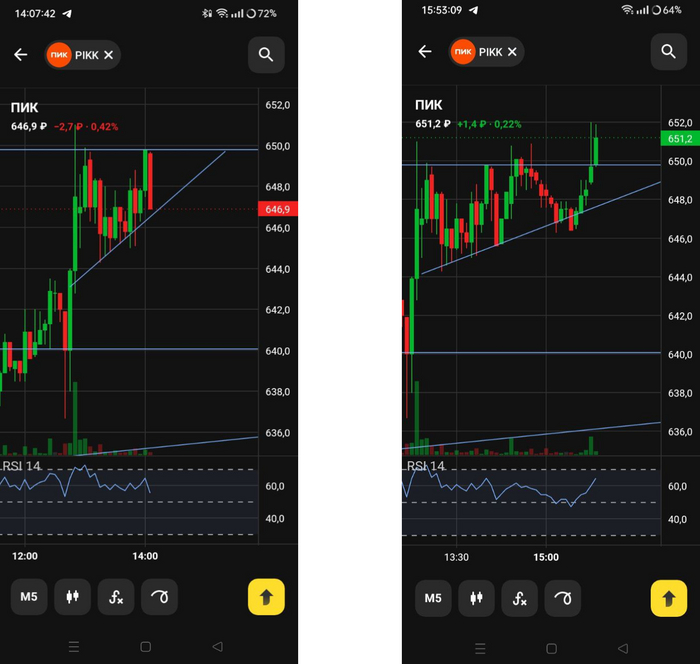Tap Wi-Fi icon in right status bar

(627, 10)
